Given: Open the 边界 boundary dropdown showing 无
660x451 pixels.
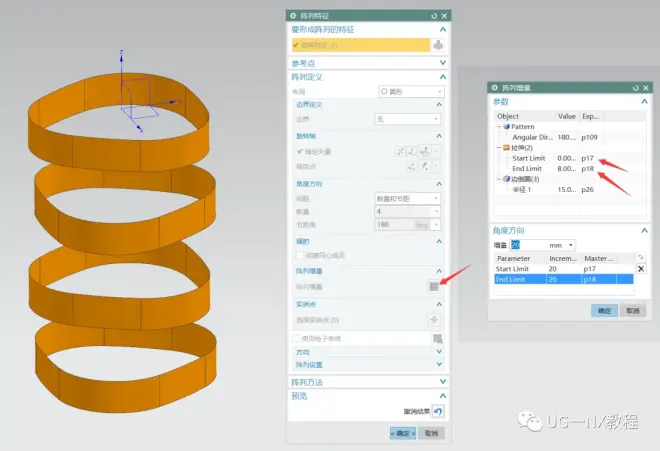Looking at the screenshot, I should [408, 119].
